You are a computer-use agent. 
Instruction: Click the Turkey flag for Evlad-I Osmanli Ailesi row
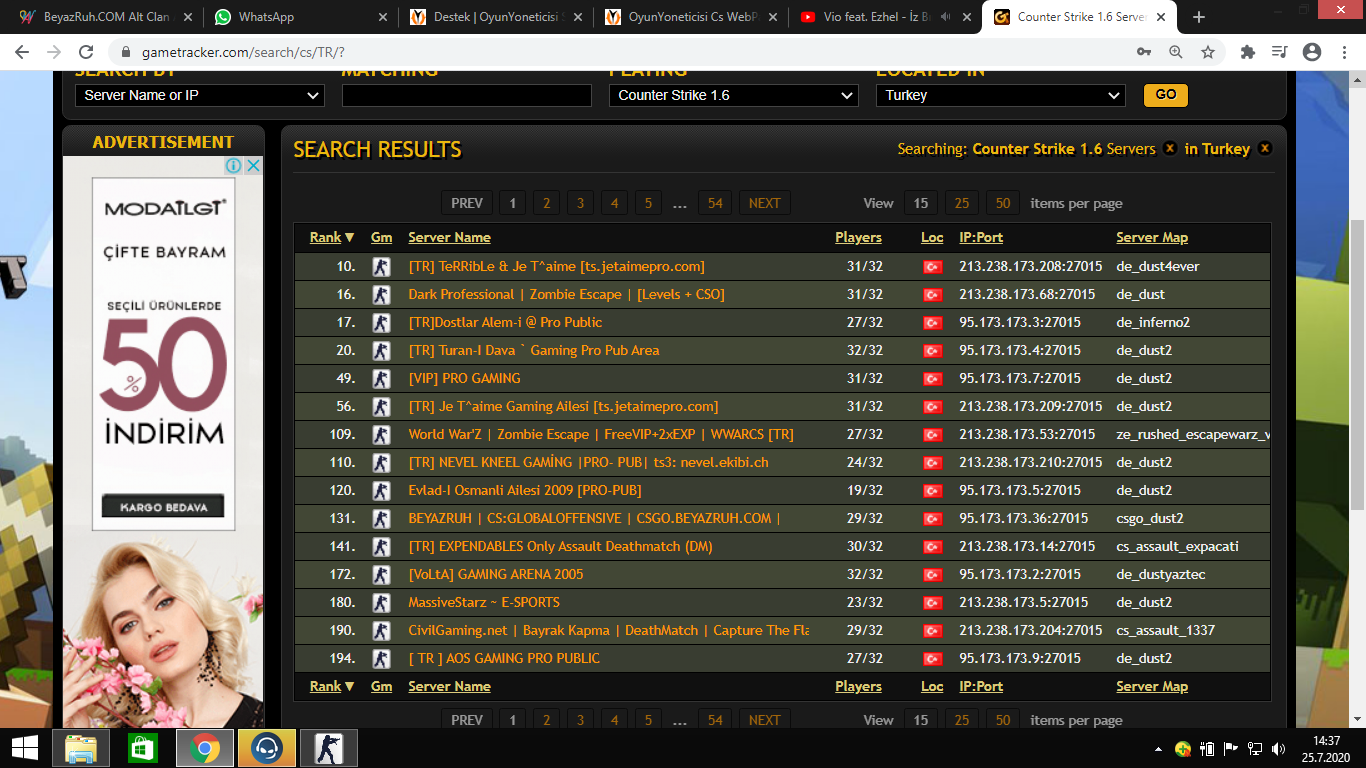point(932,491)
